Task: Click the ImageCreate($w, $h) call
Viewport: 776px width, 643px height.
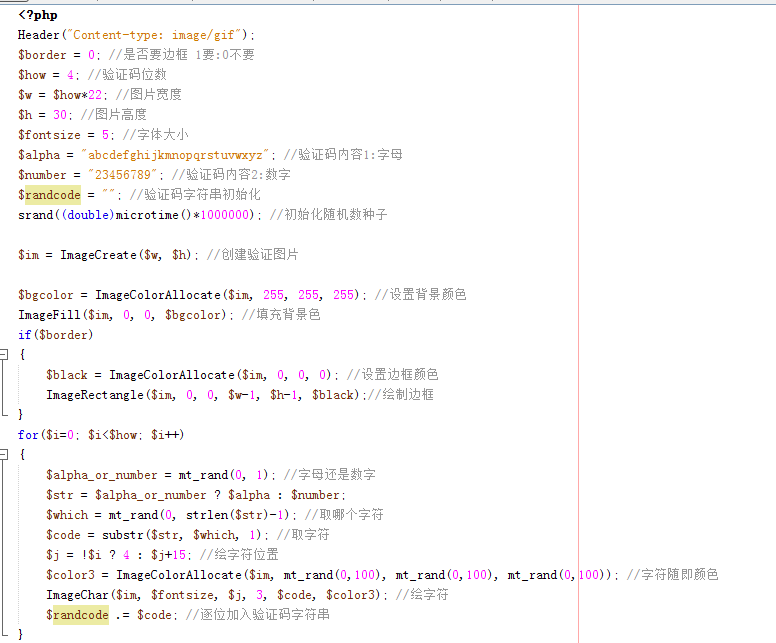Action: click(126, 255)
